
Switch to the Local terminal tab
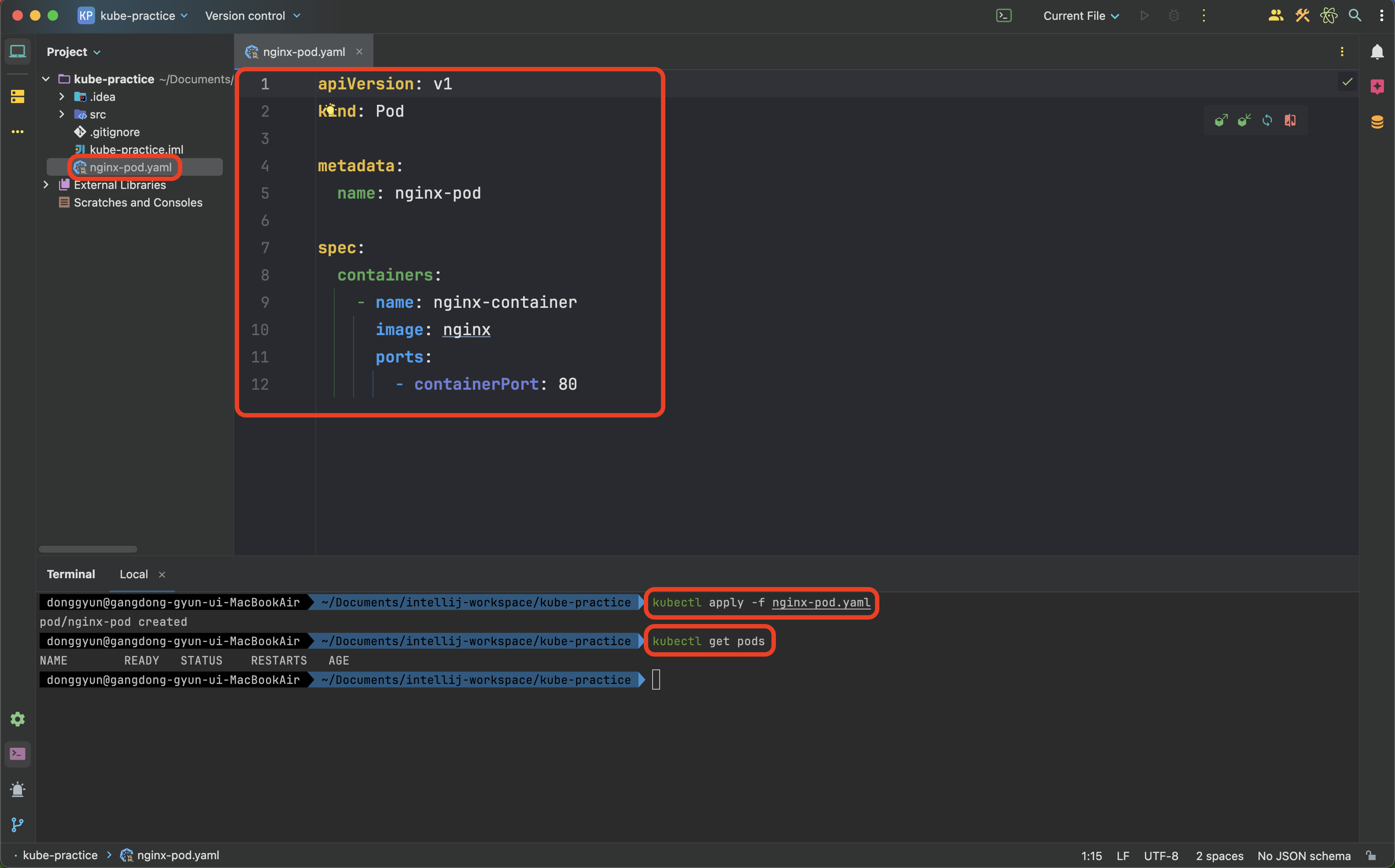[x=134, y=574]
